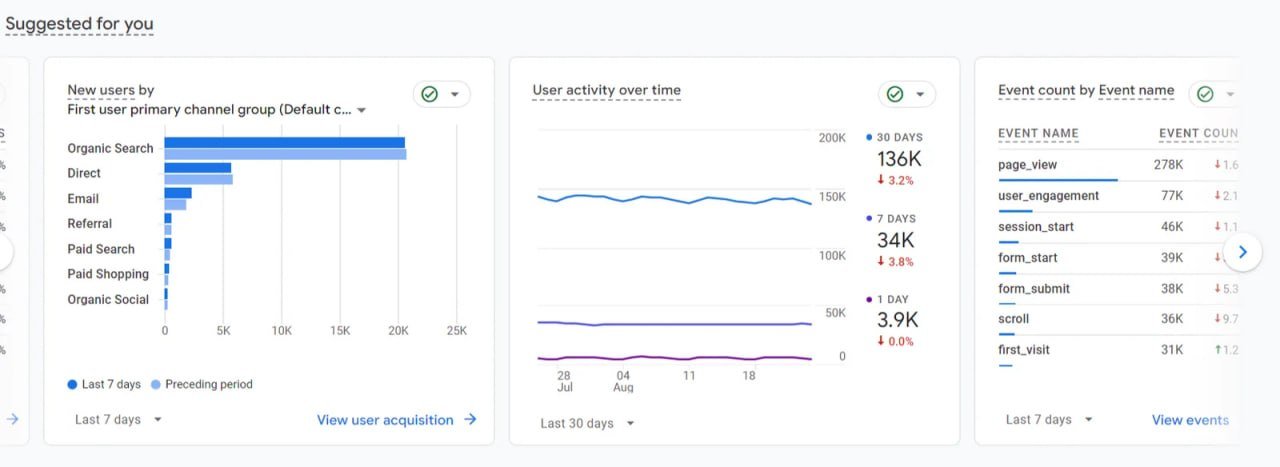Open Last 7 days selector on New users card

[118, 420]
